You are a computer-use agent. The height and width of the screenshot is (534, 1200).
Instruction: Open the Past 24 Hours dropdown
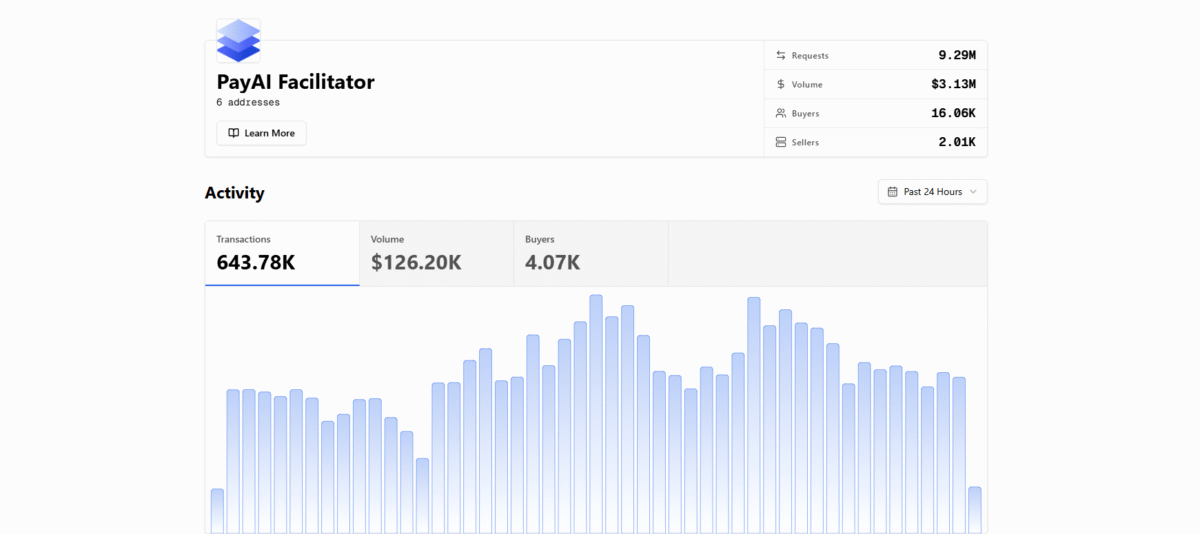point(932,192)
